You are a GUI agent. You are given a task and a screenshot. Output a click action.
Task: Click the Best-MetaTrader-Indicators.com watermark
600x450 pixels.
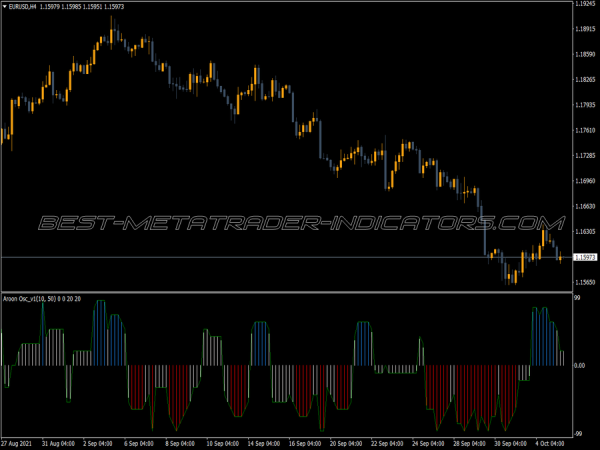tap(295, 223)
